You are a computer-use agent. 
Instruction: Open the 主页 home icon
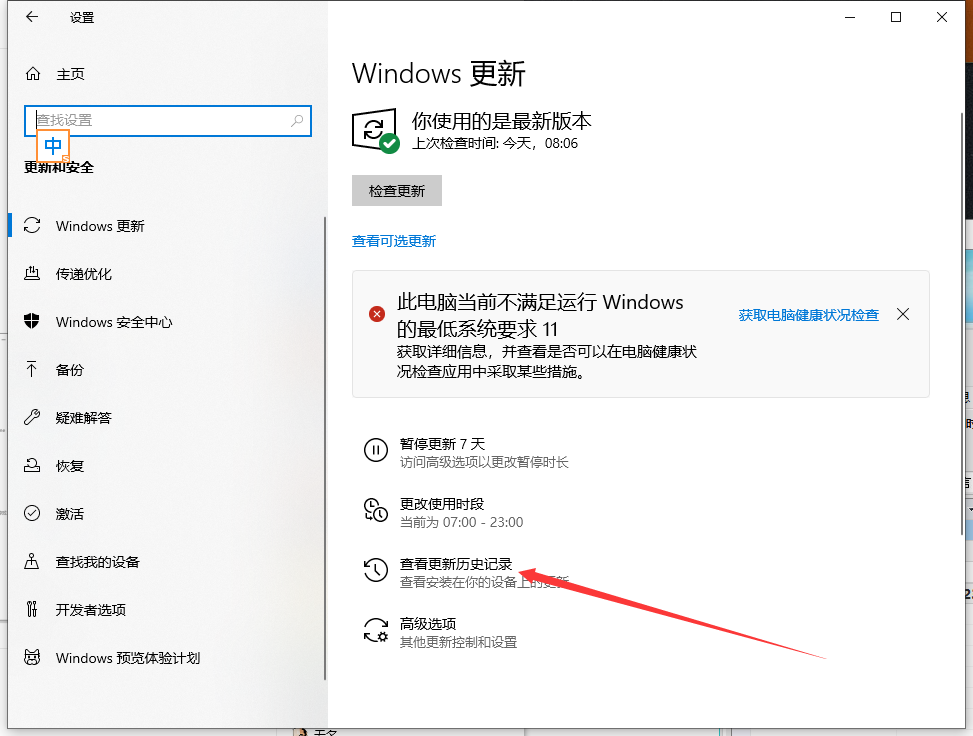pos(33,74)
